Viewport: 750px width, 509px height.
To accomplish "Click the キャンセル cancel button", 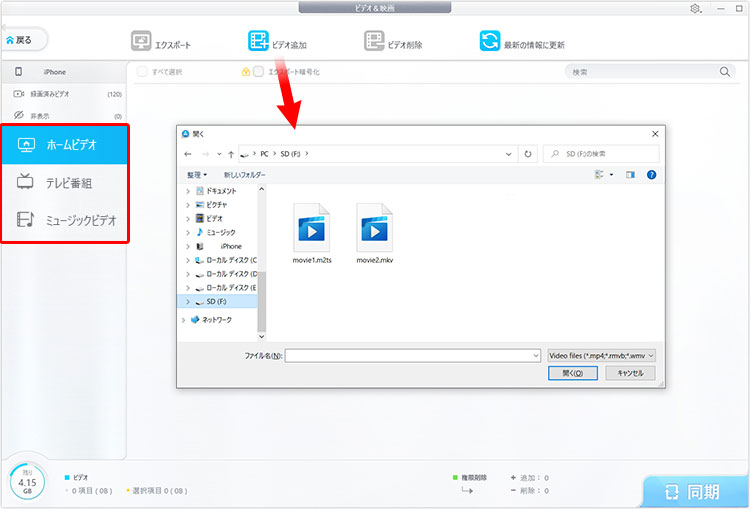I will click(630, 373).
